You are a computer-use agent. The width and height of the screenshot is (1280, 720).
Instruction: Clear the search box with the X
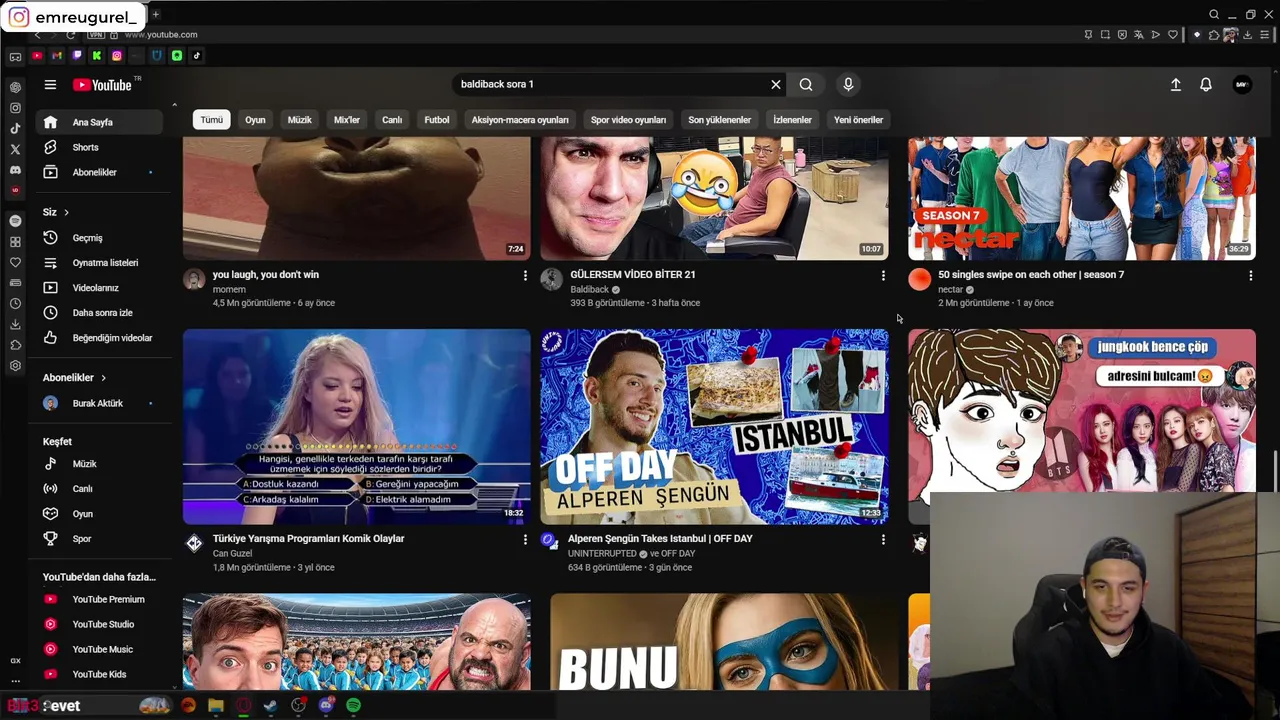click(x=775, y=85)
